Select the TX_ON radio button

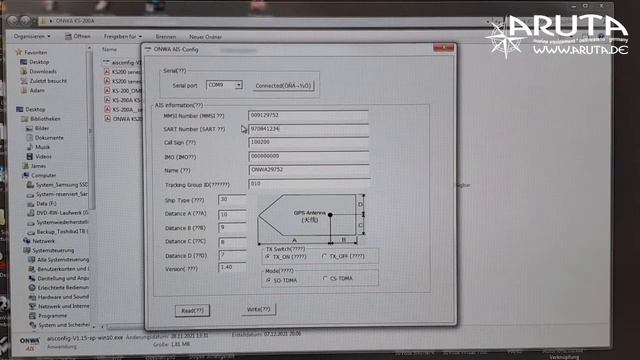tap(268, 257)
